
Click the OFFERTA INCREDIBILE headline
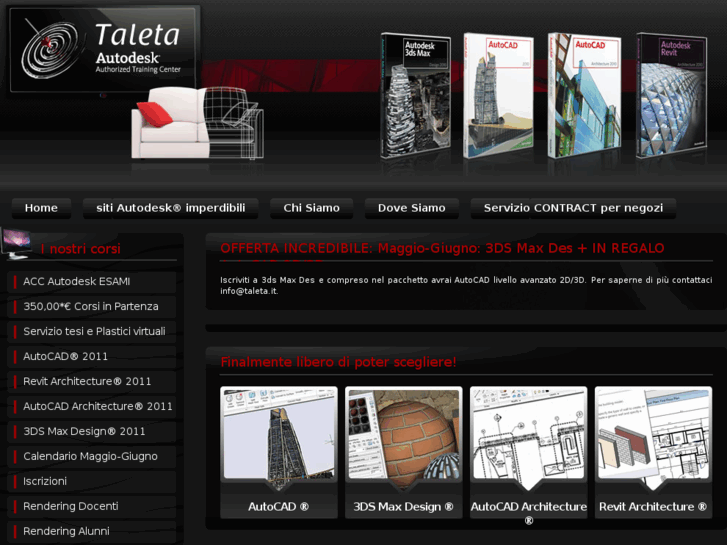[x=442, y=249]
